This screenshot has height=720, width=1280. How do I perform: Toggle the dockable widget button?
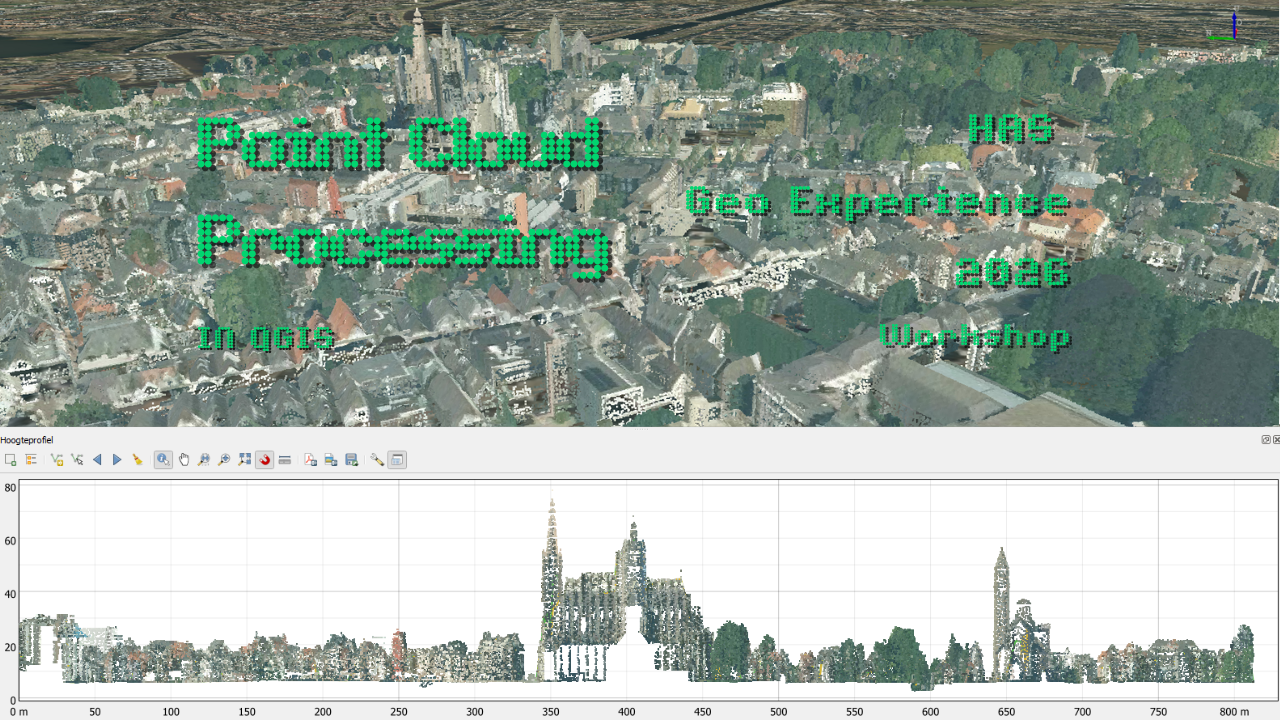397,460
